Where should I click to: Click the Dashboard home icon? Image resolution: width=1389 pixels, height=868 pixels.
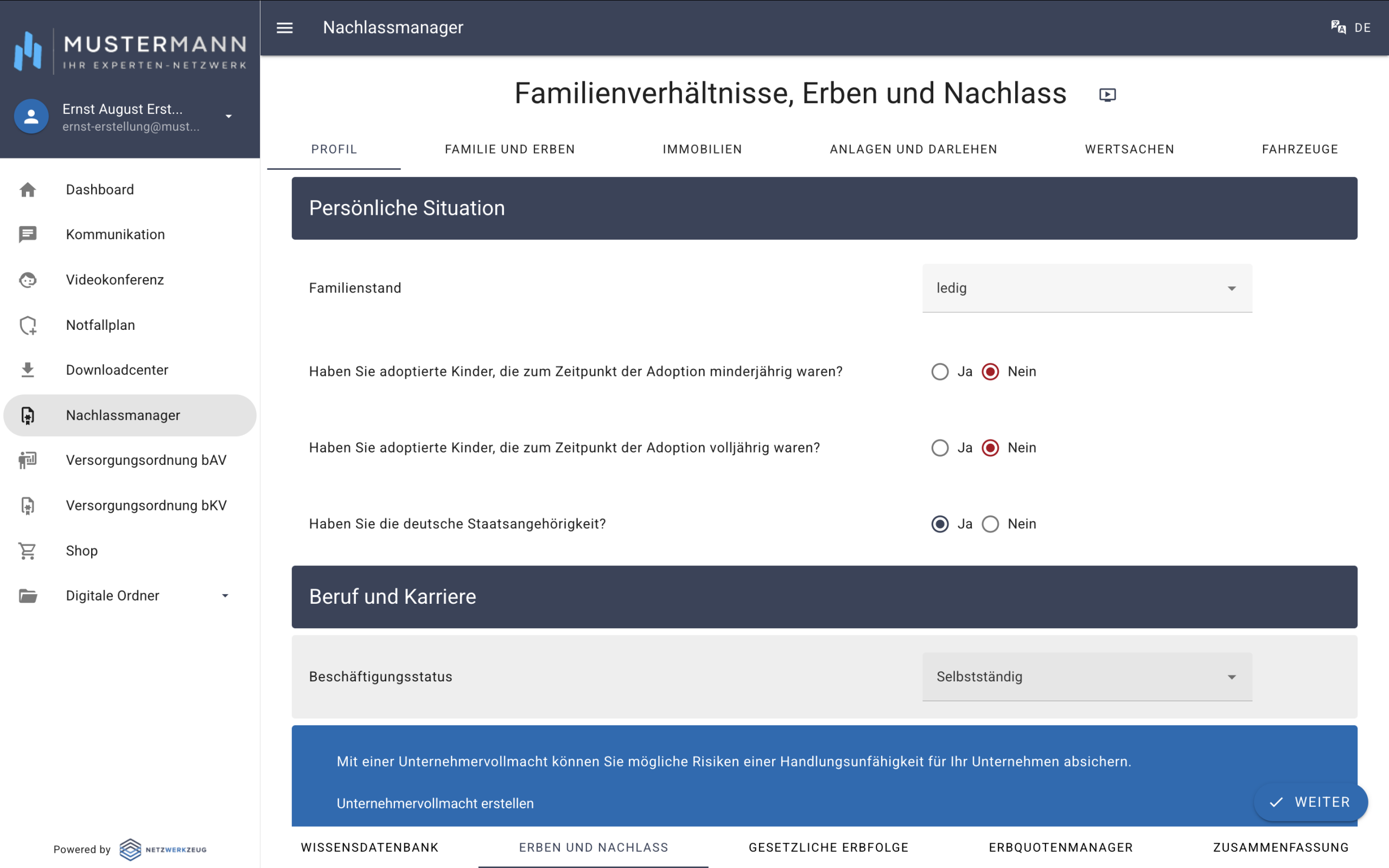coord(28,189)
